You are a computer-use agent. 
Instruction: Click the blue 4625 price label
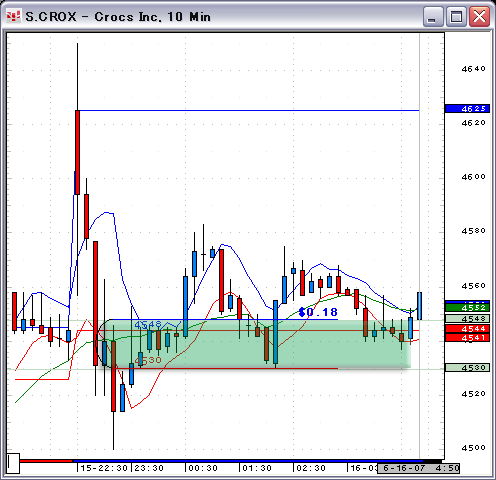(467, 109)
